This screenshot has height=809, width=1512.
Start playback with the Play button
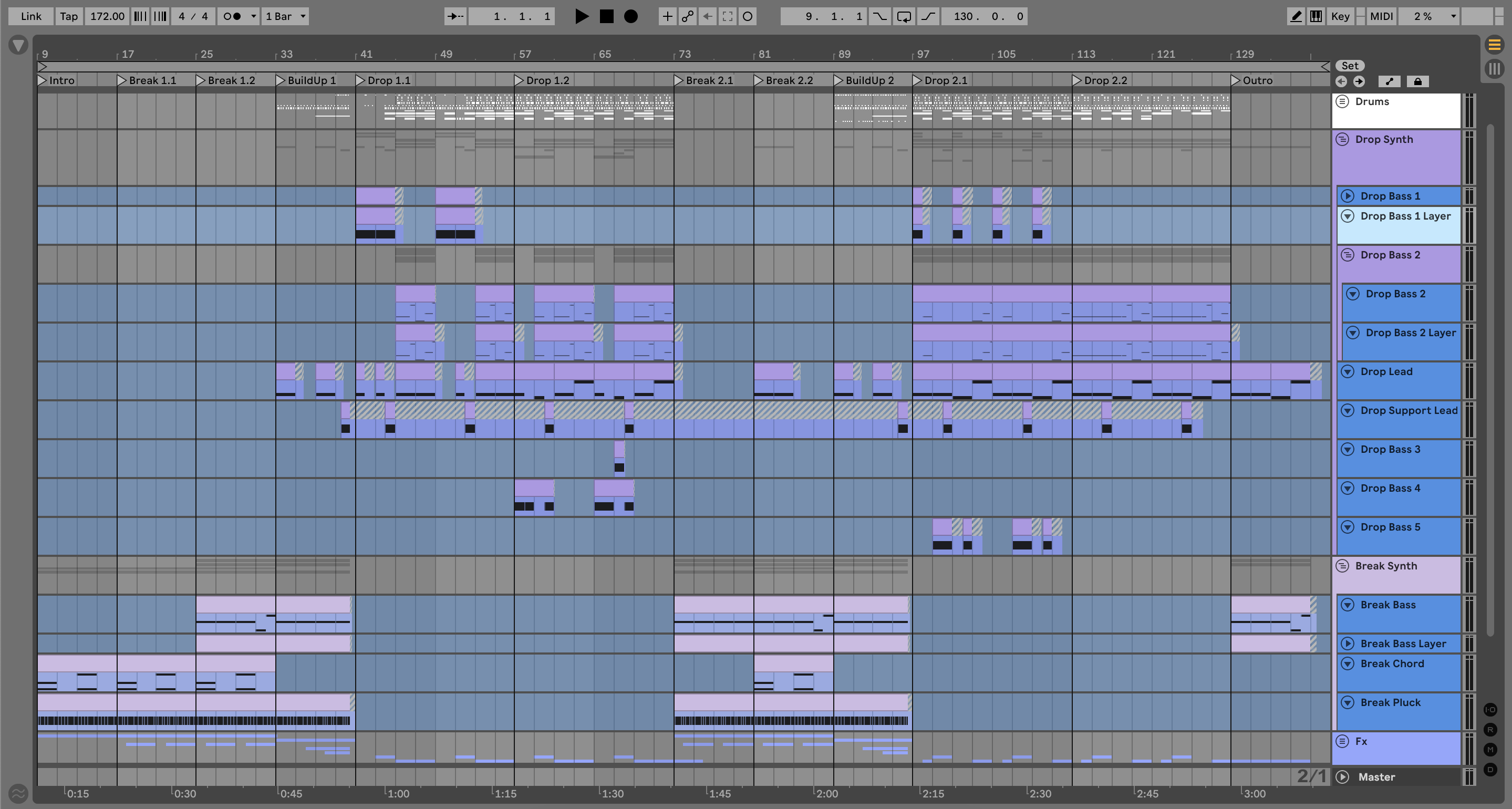click(581, 16)
